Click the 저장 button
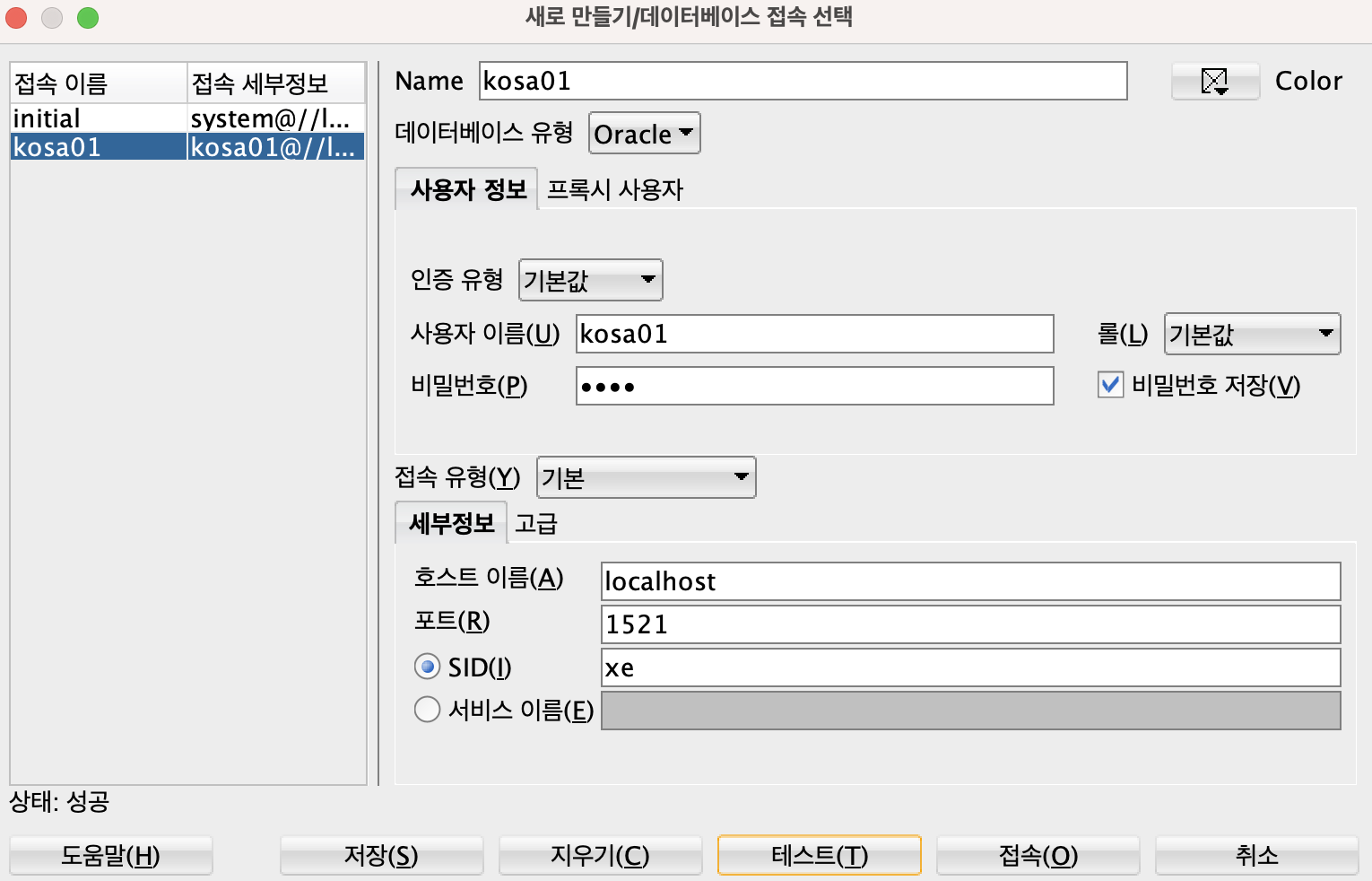 (x=382, y=855)
